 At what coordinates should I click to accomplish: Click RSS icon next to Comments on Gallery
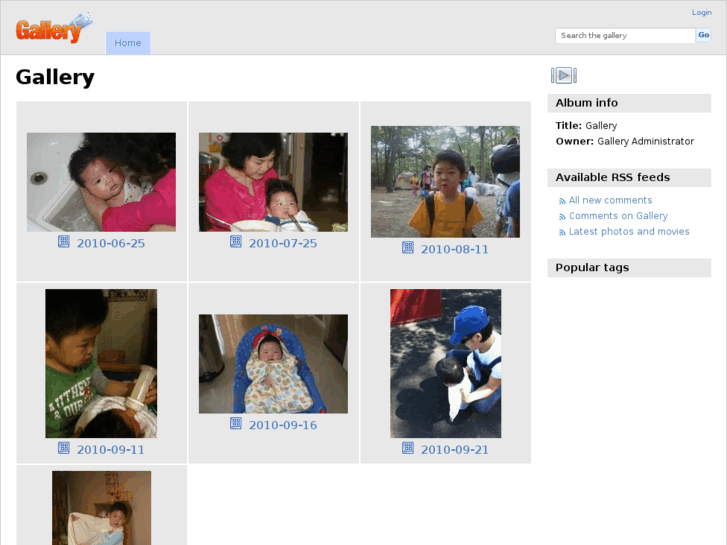[x=562, y=217]
